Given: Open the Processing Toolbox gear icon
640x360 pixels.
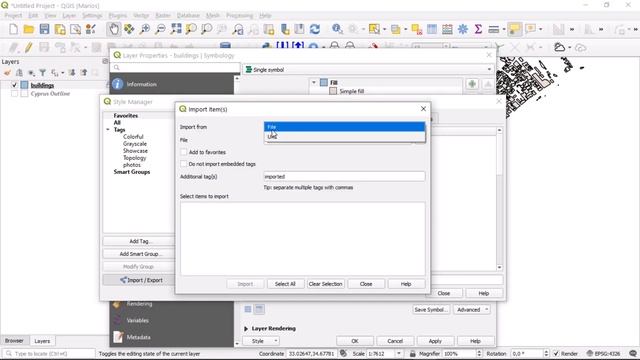Looking at the screenshot, I should click(463, 29).
